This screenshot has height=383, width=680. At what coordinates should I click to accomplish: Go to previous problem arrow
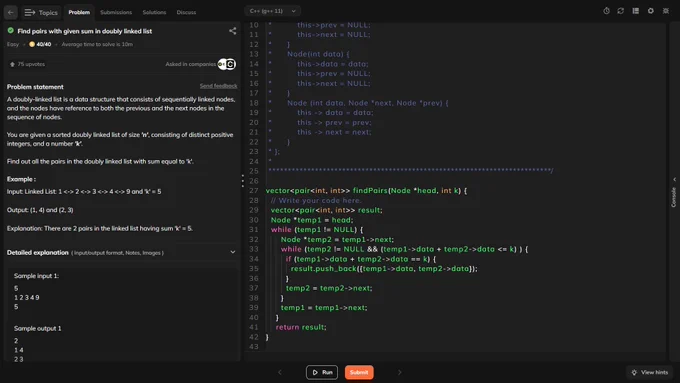[280, 372]
